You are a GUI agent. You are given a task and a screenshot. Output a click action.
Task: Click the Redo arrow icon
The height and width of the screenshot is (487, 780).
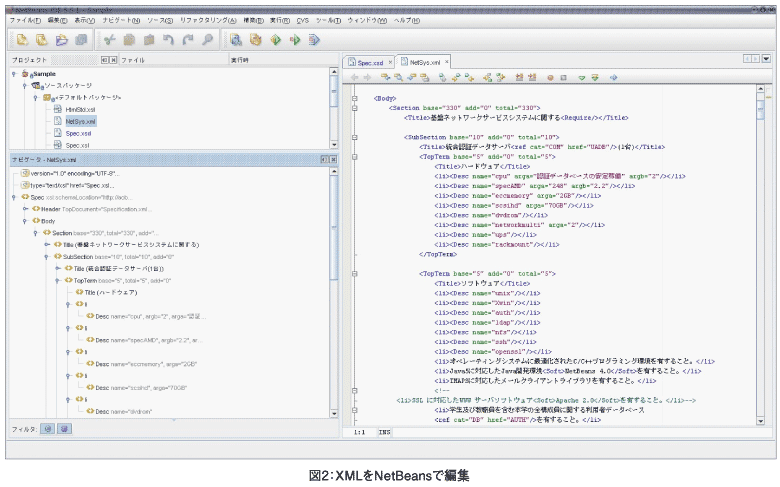click(188, 39)
